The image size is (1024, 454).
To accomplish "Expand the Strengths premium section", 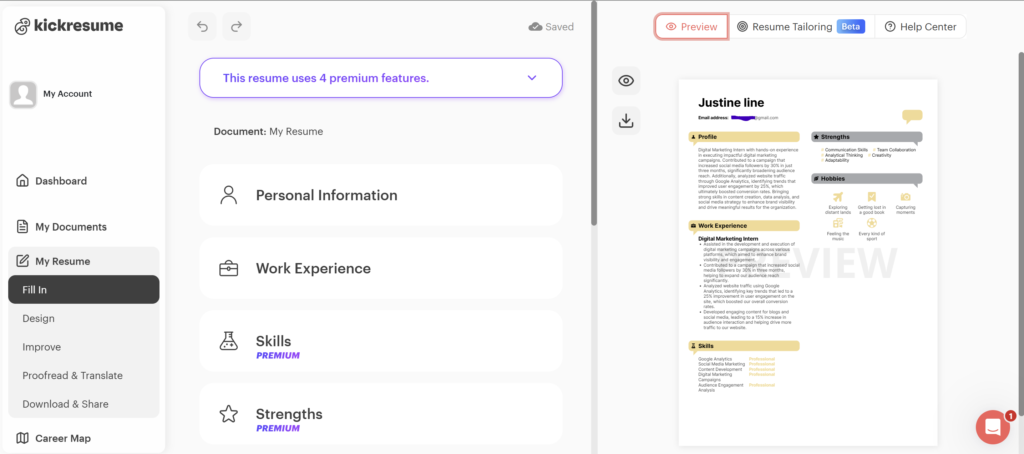I will pyautogui.click(x=381, y=413).
